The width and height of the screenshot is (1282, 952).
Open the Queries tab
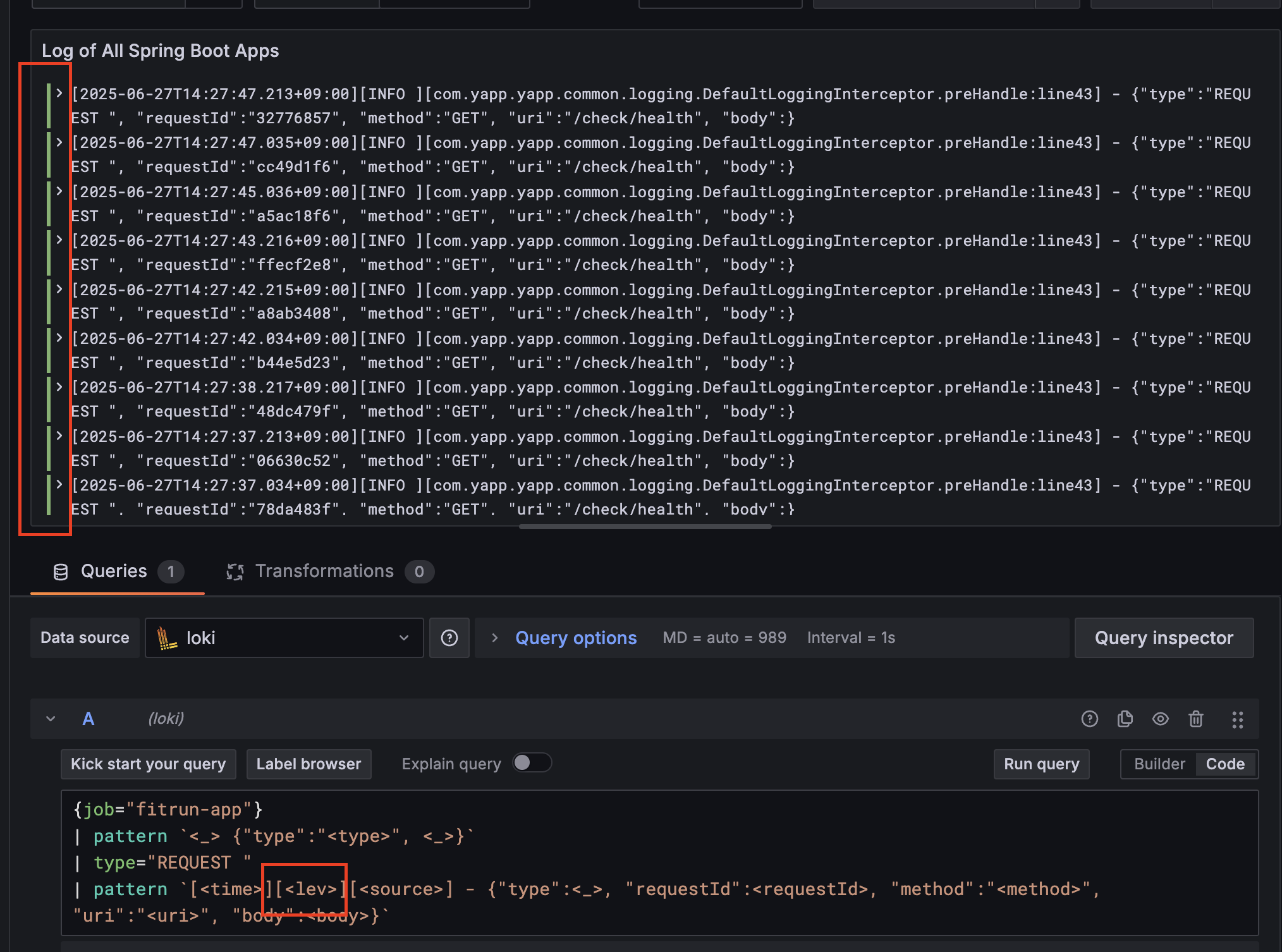[x=118, y=571]
